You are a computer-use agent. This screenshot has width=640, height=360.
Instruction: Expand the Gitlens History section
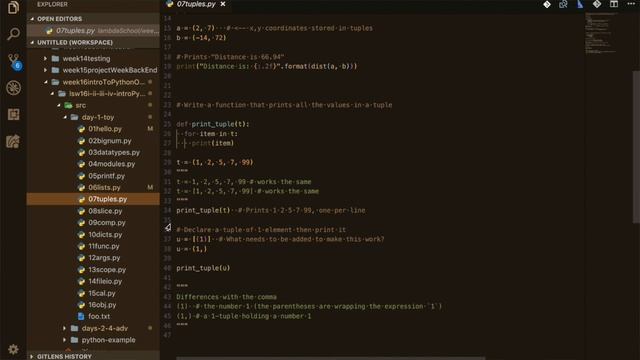[93, 356]
